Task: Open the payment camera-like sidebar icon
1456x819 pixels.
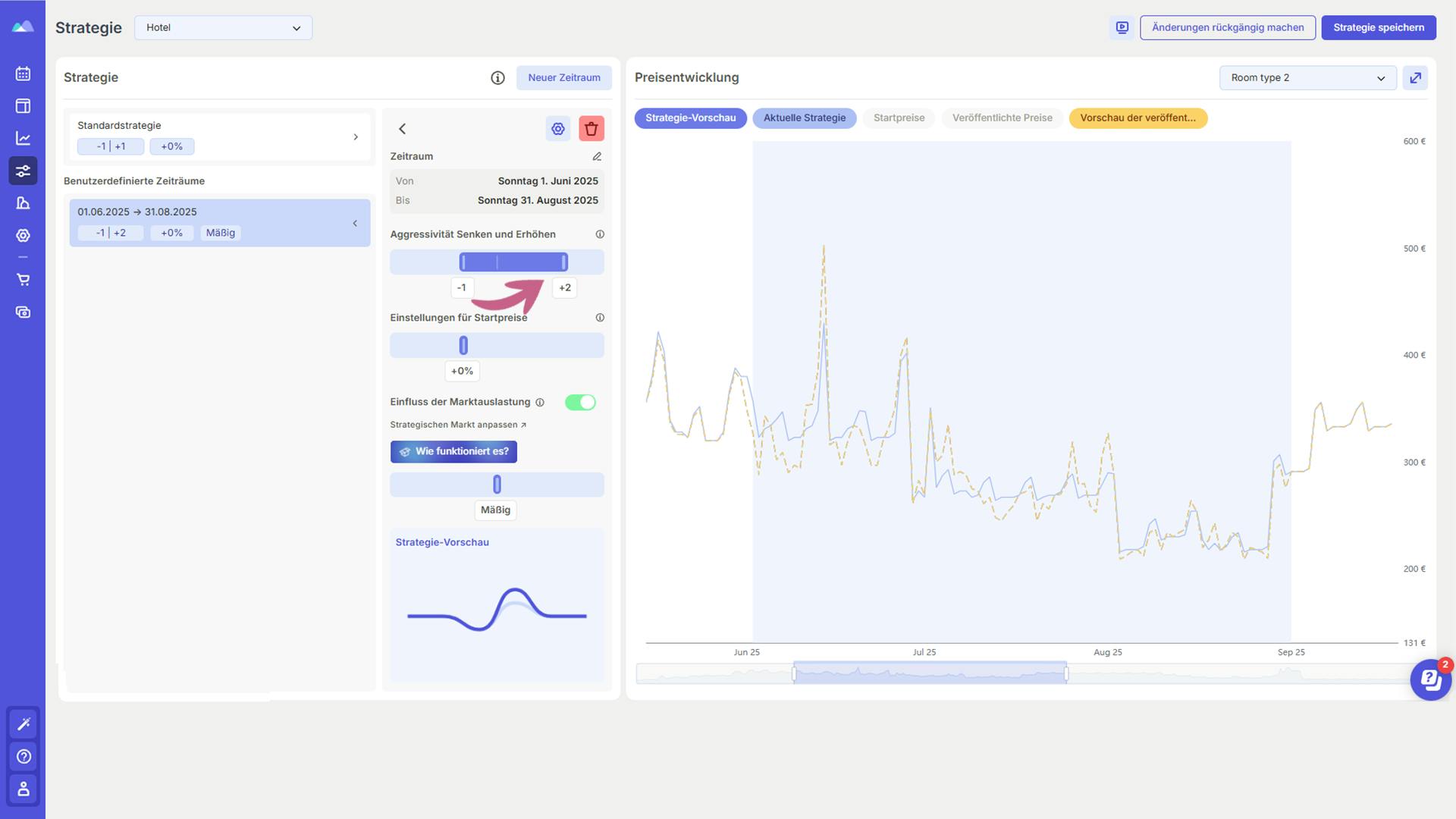Action: click(x=23, y=312)
